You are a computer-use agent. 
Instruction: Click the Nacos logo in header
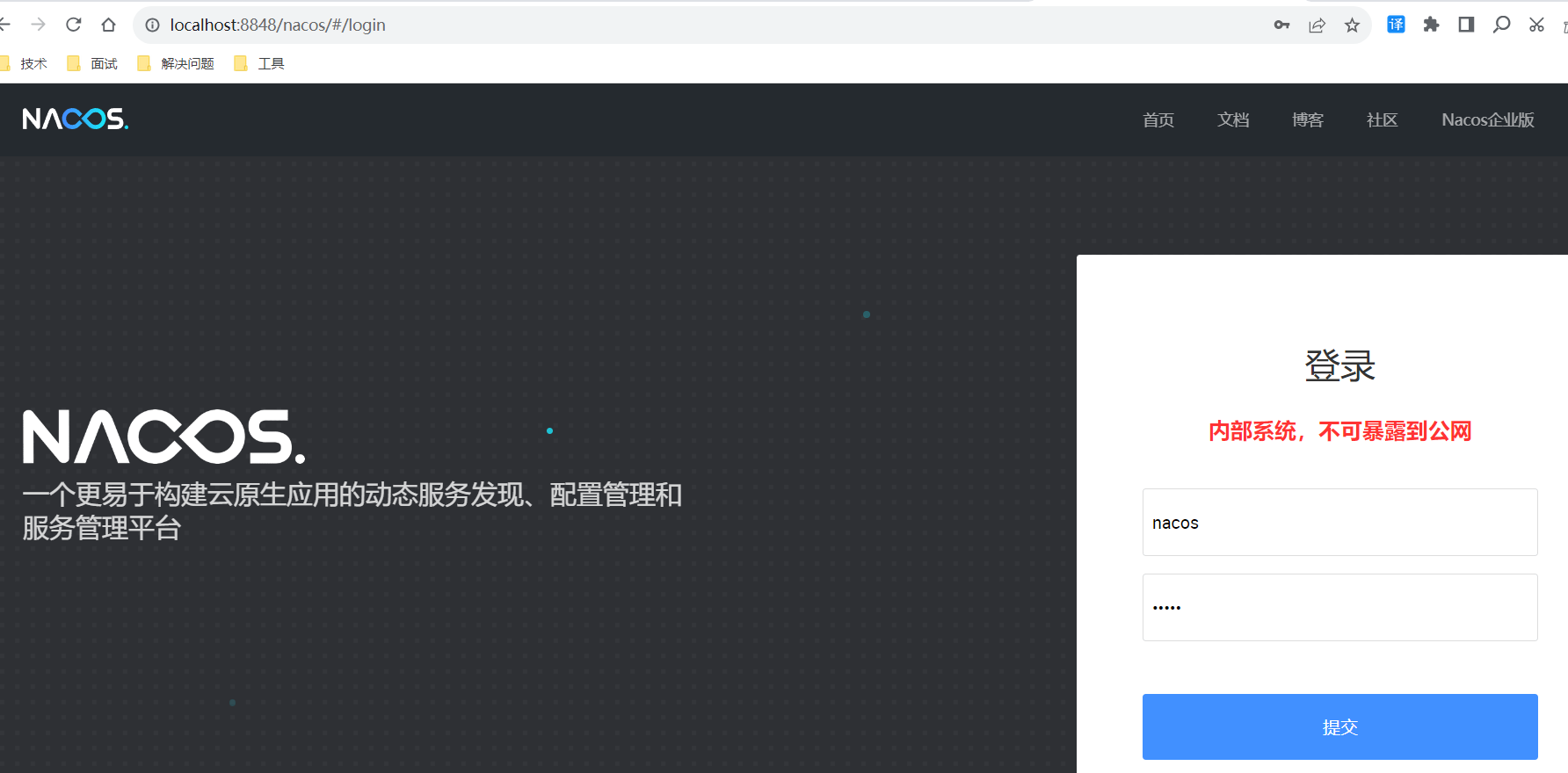[x=76, y=119]
